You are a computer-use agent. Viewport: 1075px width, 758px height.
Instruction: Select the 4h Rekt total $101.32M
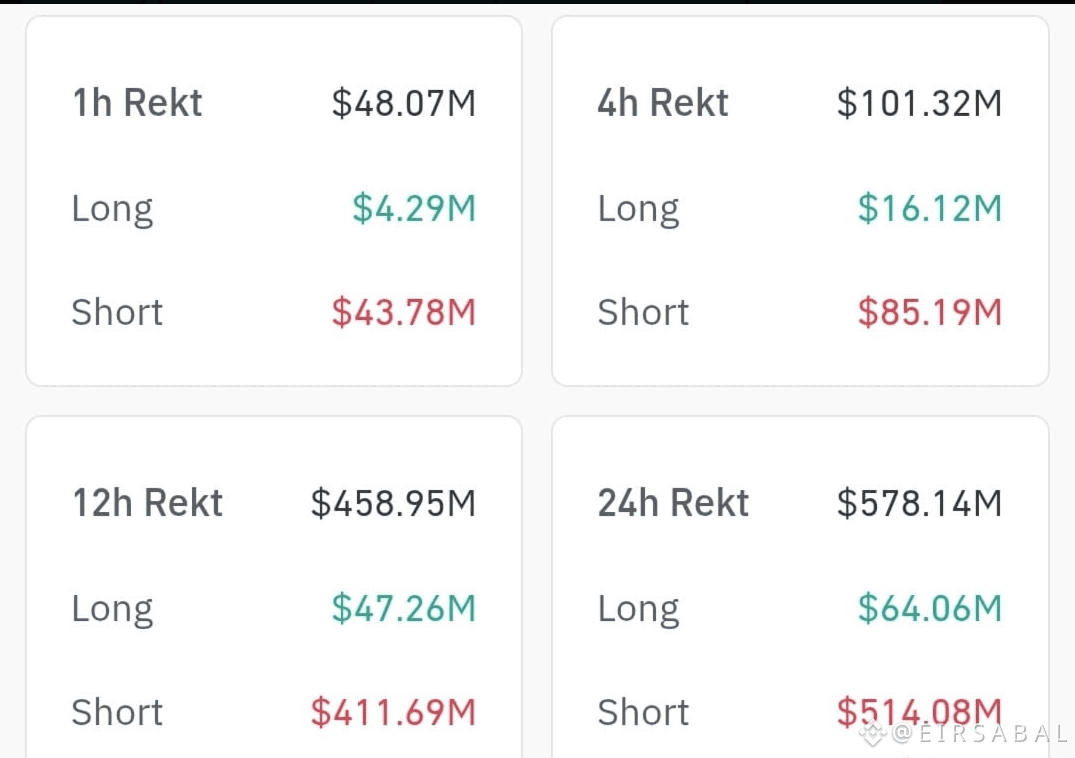(x=919, y=103)
